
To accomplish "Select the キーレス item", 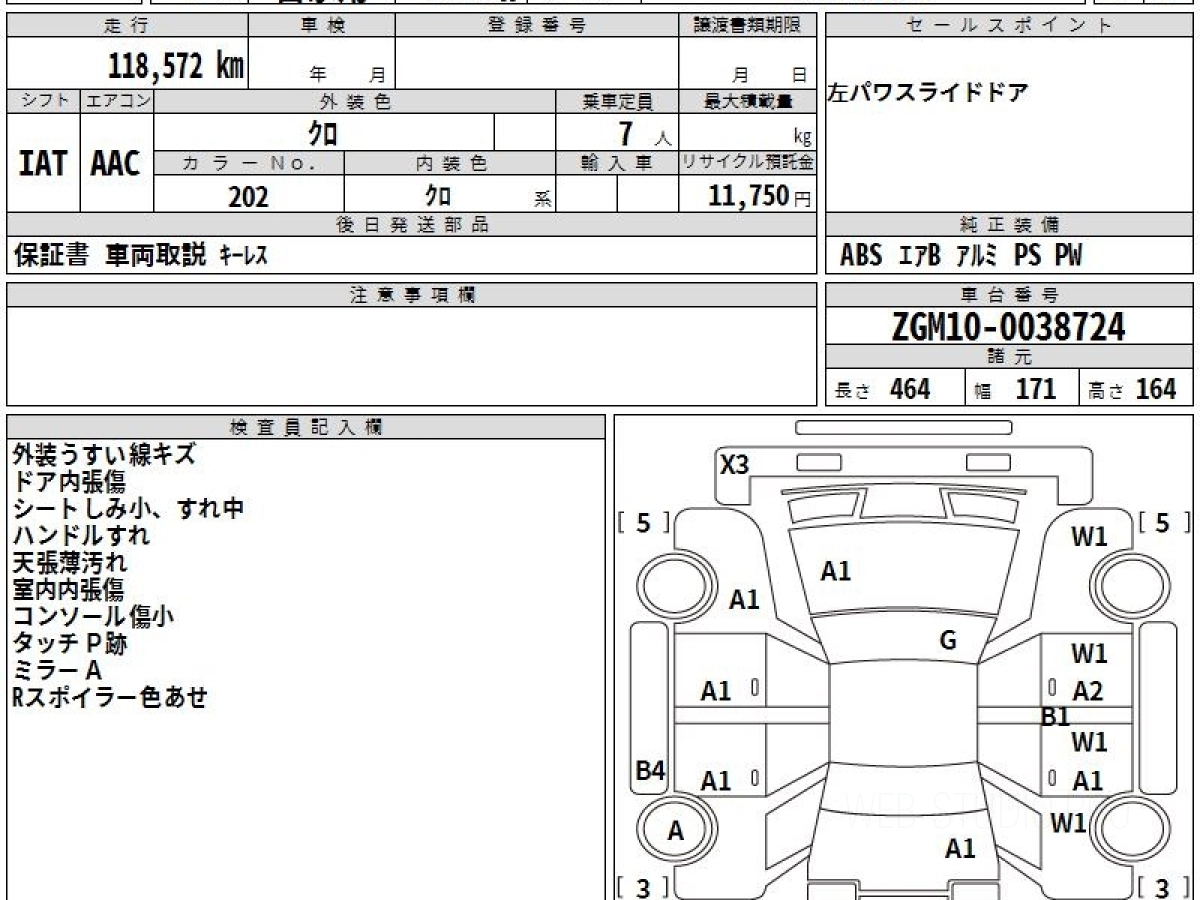I will pos(243,257).
